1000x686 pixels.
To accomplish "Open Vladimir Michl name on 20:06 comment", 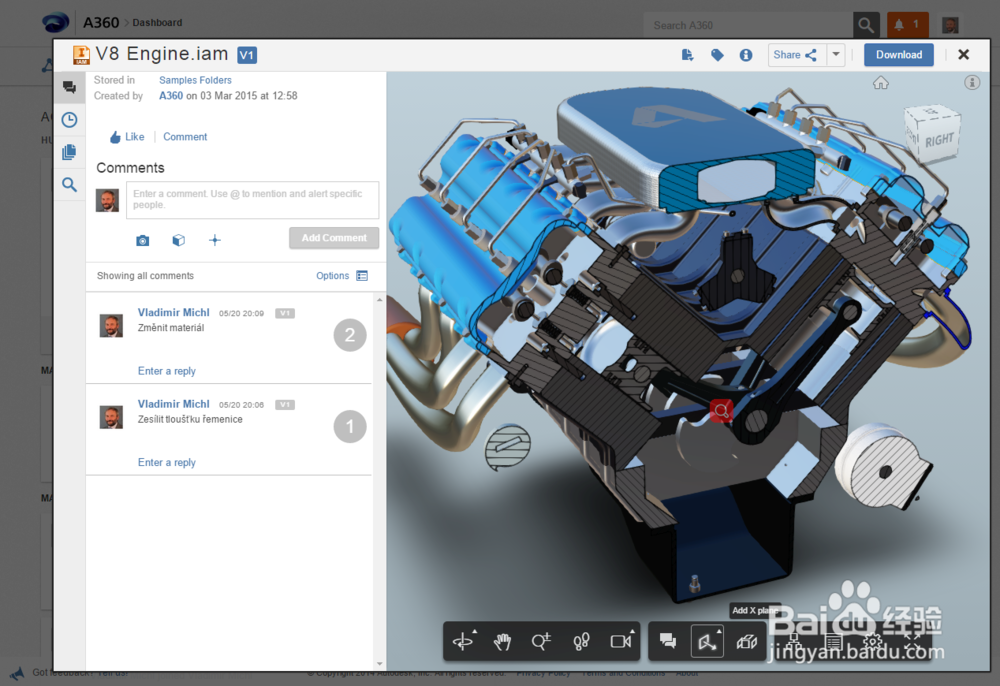I will [x=173, y=404].
